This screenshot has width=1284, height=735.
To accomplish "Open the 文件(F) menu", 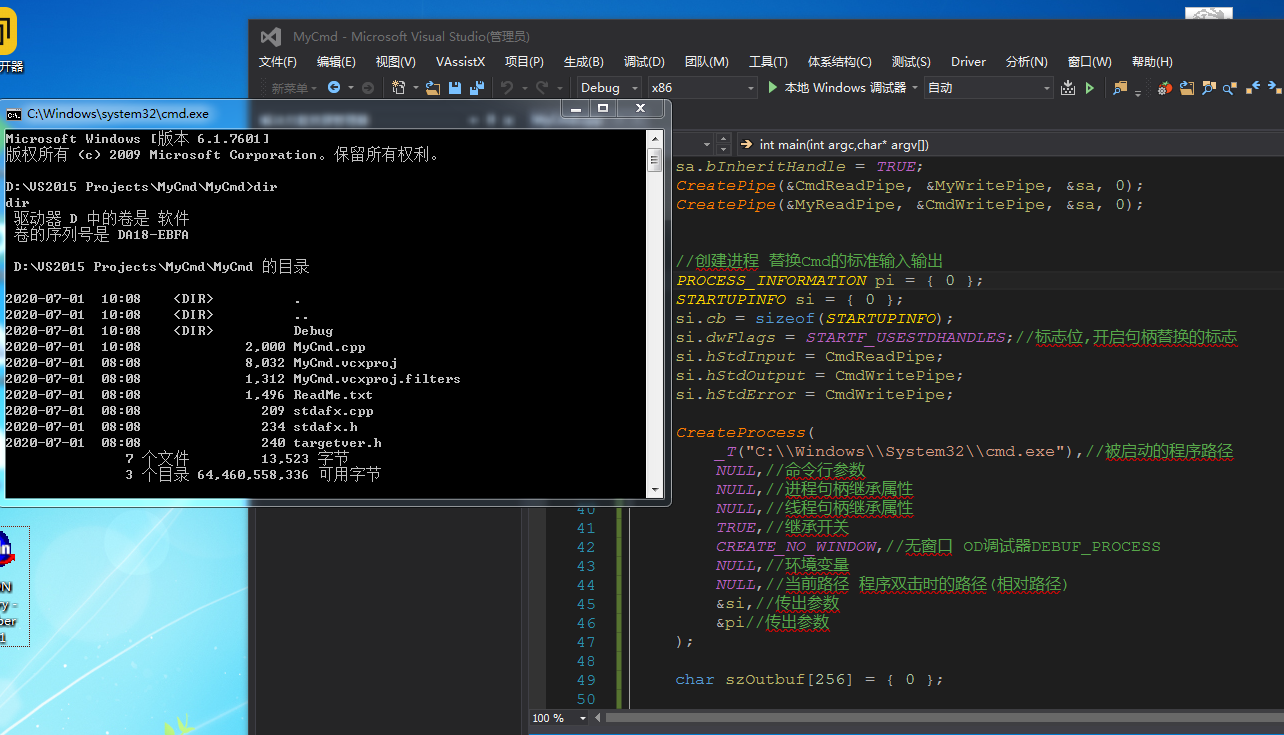I will pos(278,62).
